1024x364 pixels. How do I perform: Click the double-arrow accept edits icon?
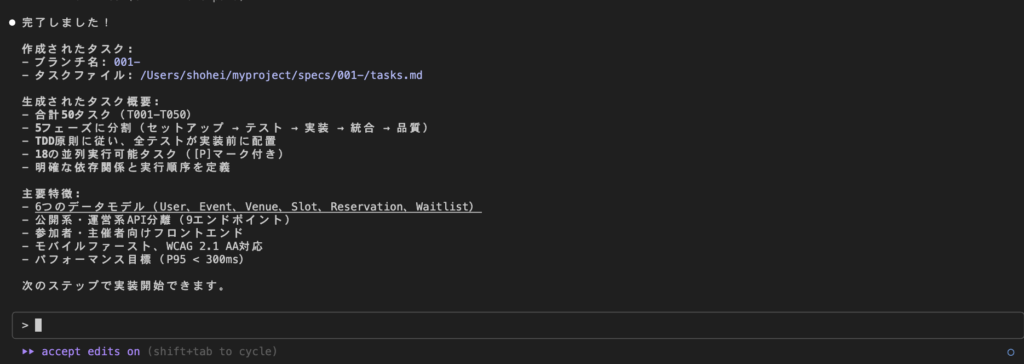pyautogui.click(x=27, y=352)
